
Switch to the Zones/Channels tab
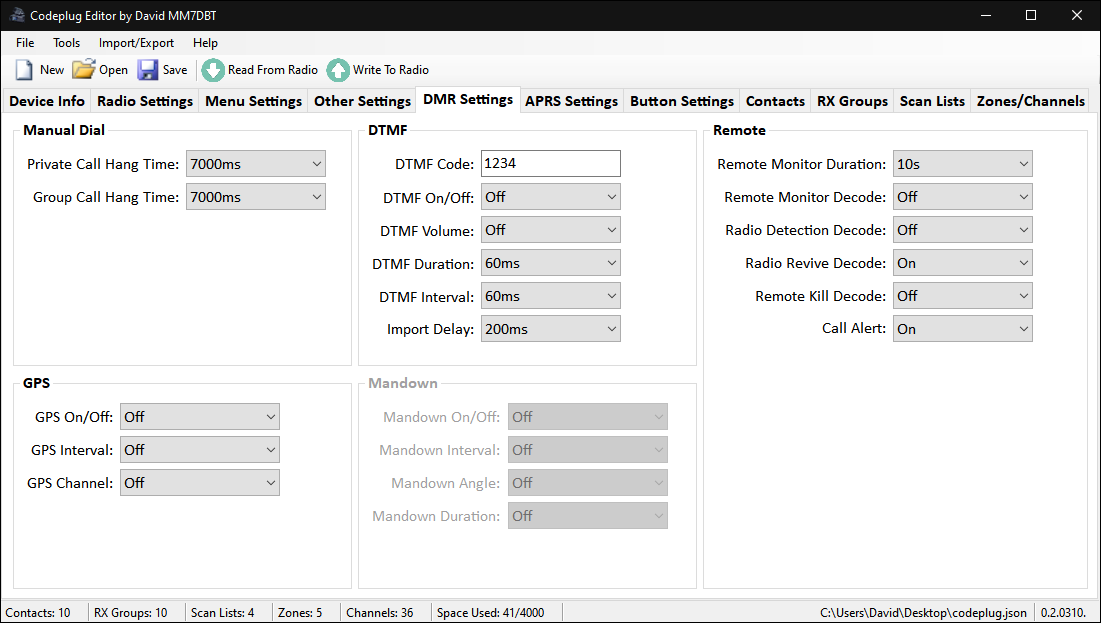coord(1029,100)
